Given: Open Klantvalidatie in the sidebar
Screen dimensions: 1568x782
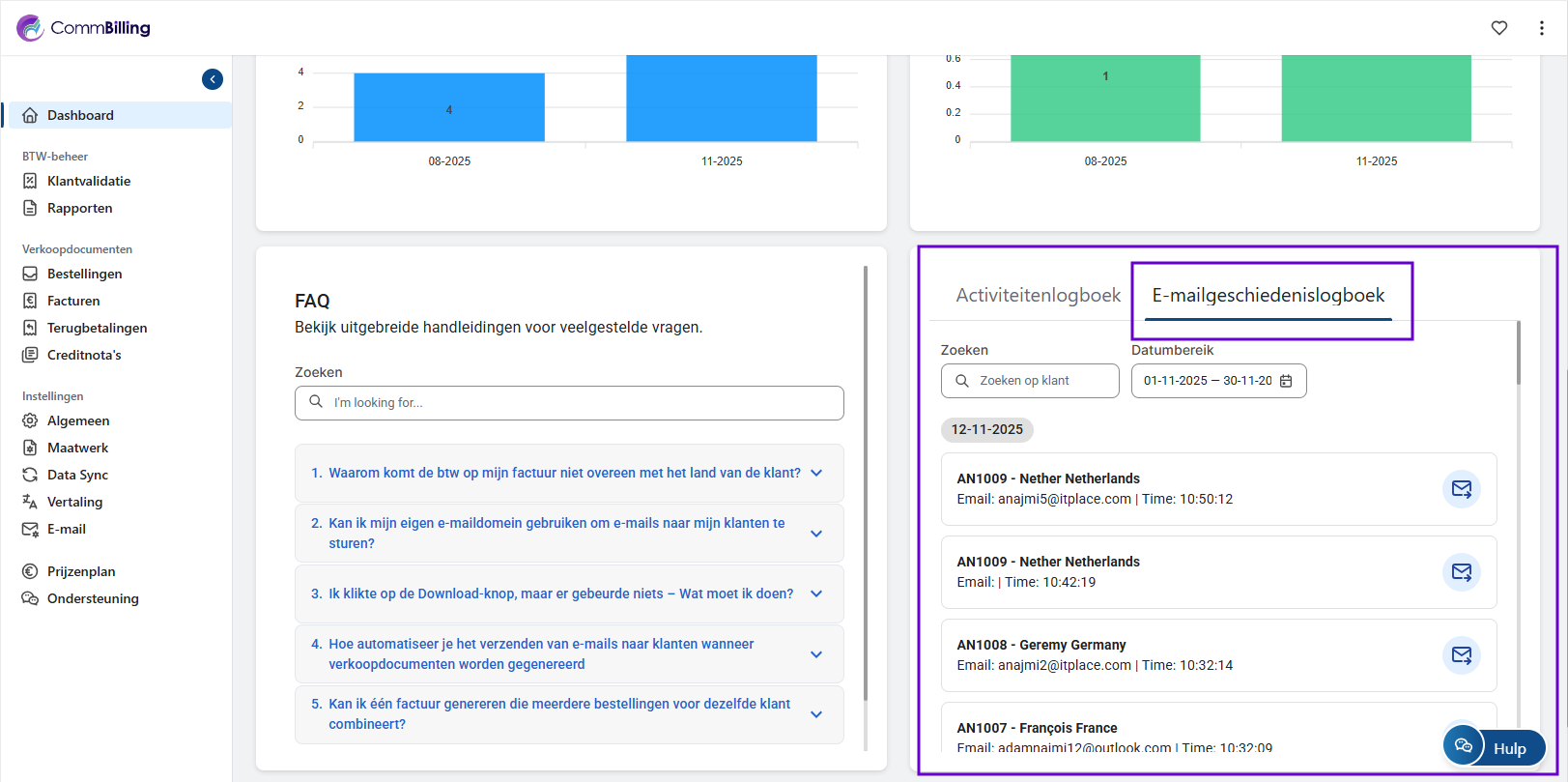Looking at the screenshot, I should pos(88,181).
